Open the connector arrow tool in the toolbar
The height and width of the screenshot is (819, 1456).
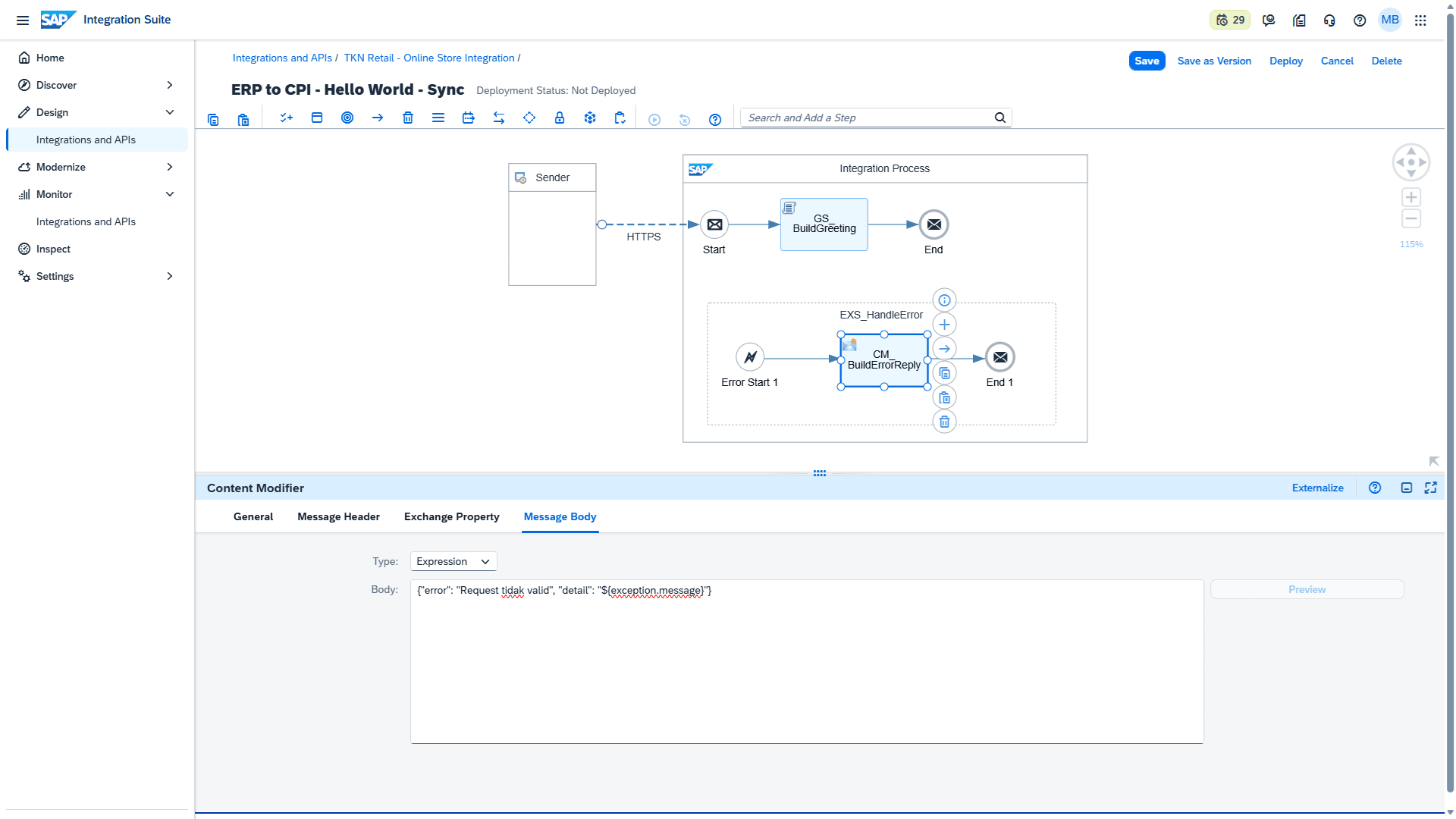pos(378,118)
